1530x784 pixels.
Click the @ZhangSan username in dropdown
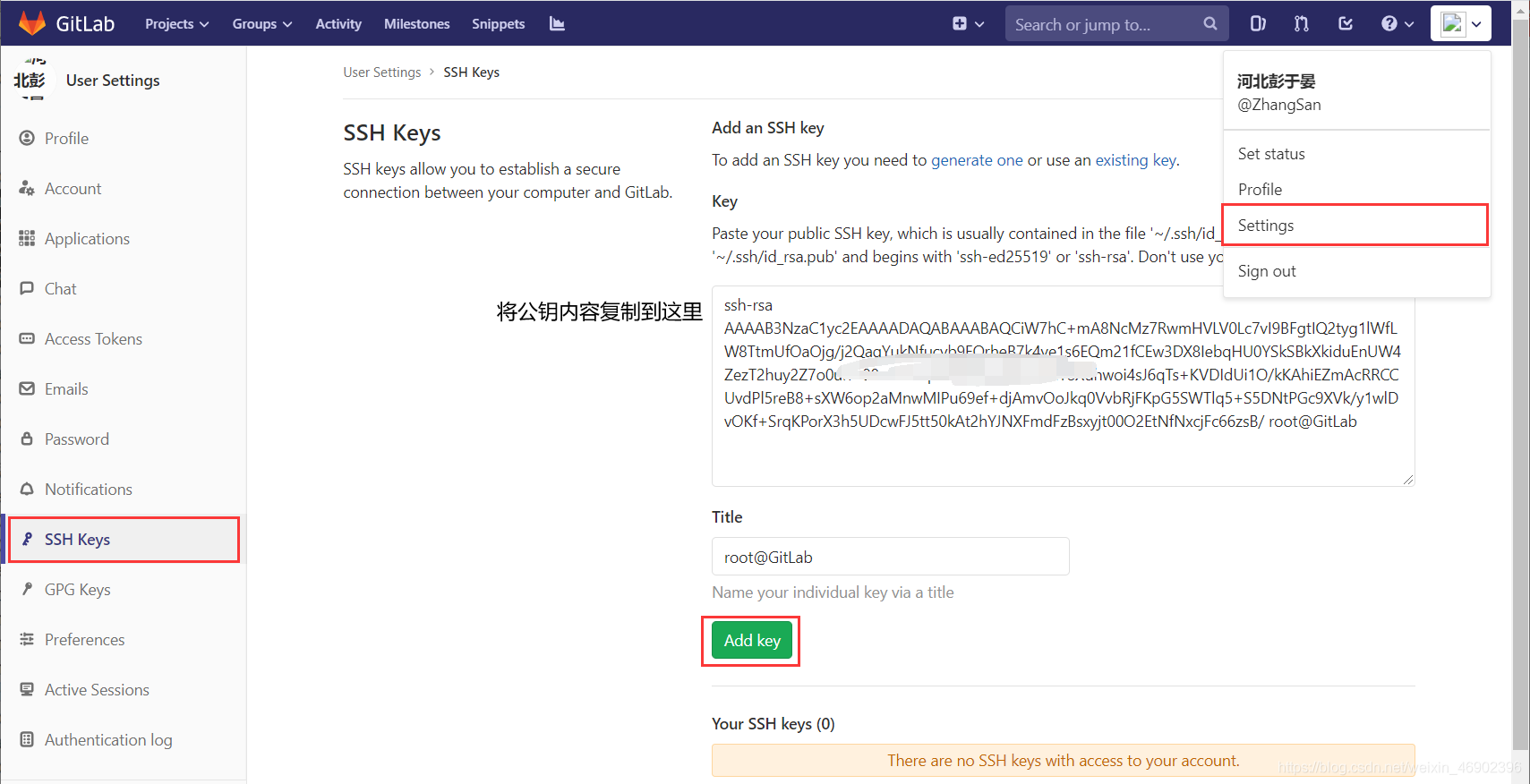coord(1279,105)
